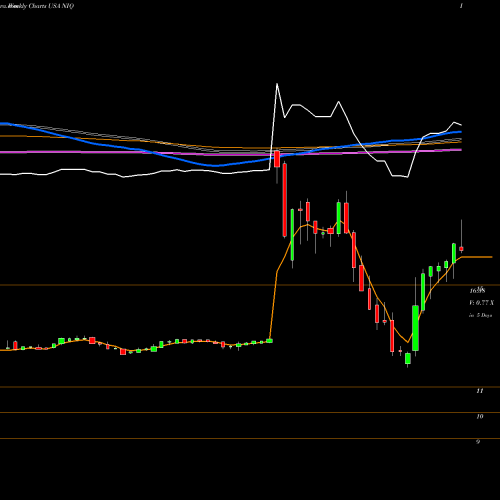The width and height of the screenshot is (500, 500).
Task: Click the price axis label 9
Action: tap(478, 442)
